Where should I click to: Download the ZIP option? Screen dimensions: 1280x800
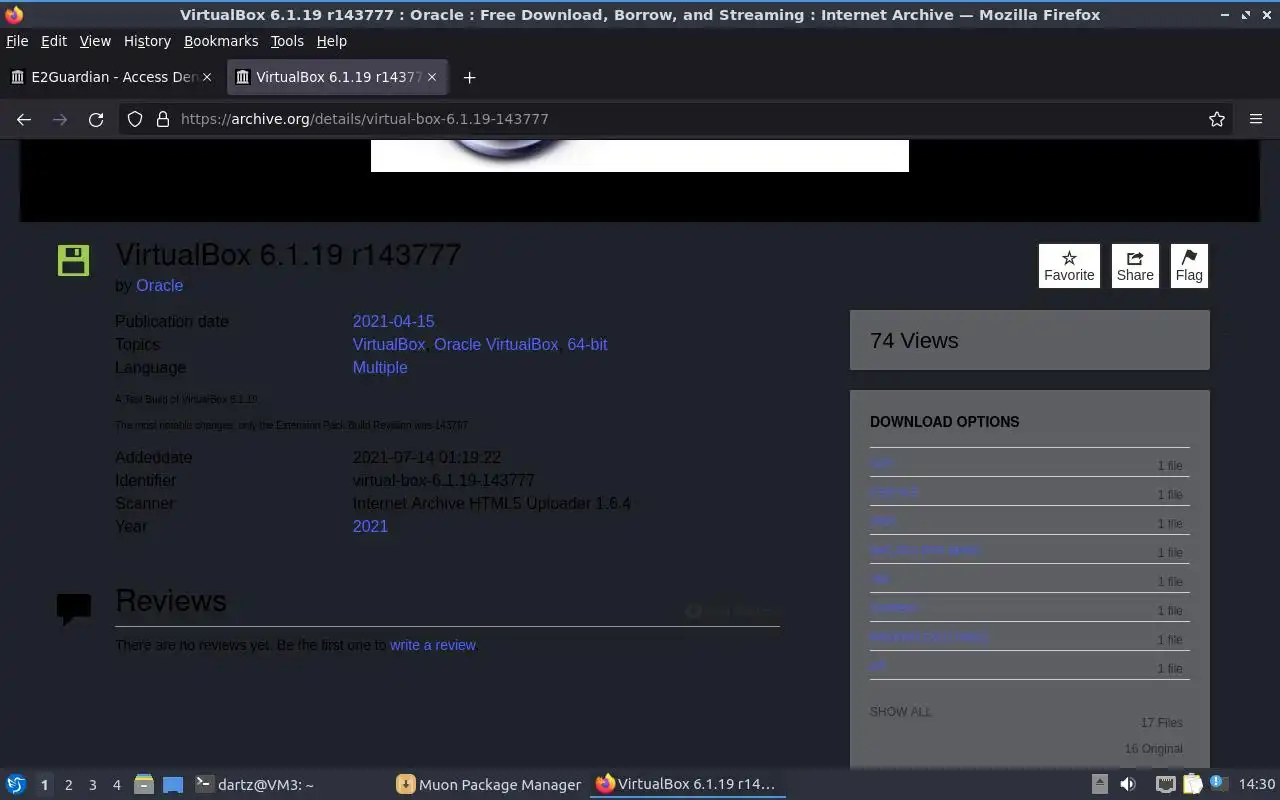[x=878, y=665]
